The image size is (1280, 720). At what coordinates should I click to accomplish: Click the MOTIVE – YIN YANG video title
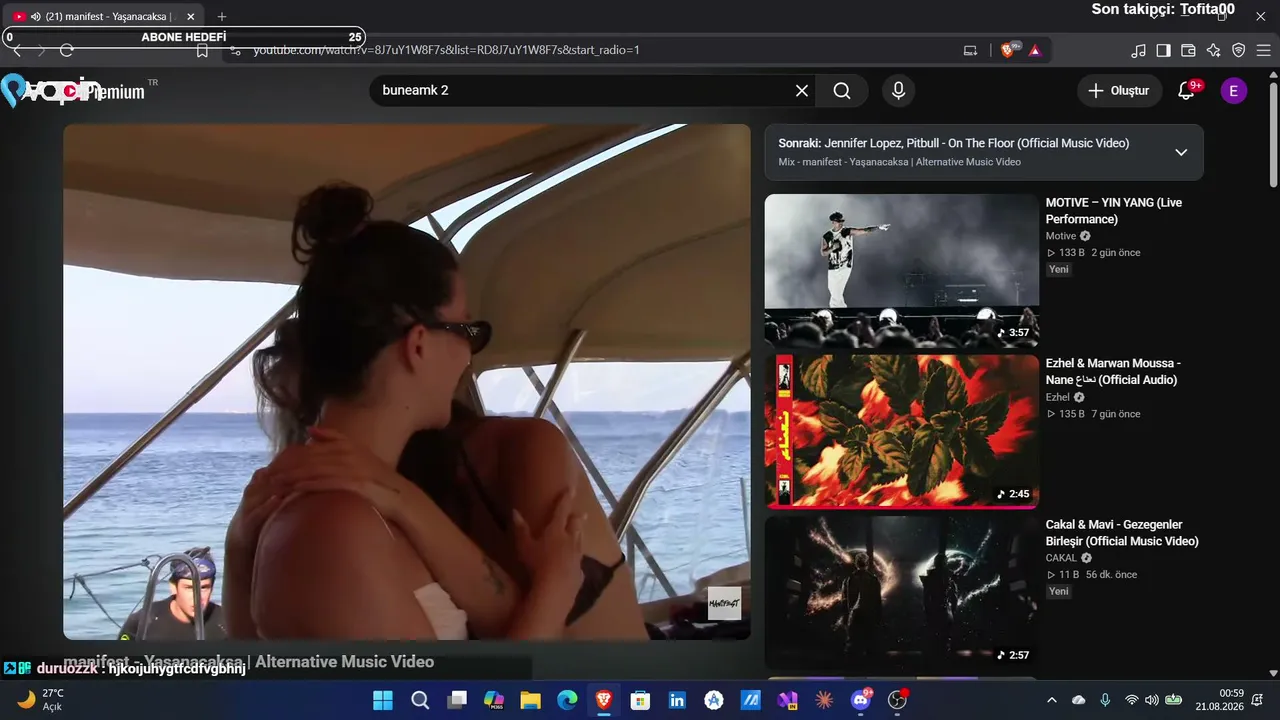1114,211
